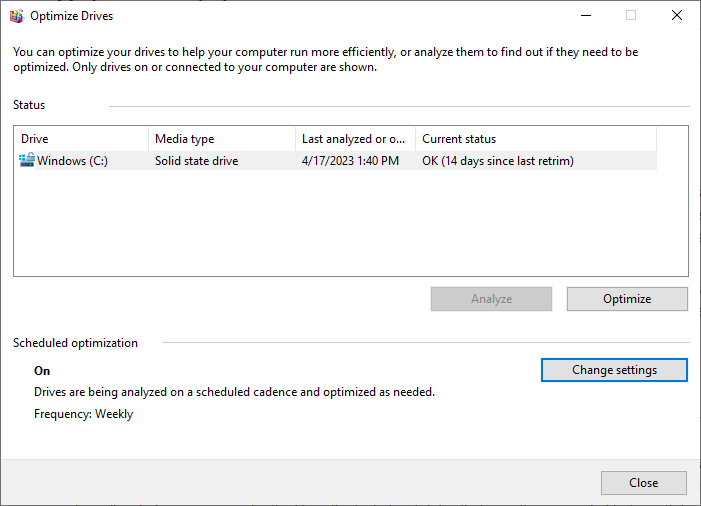Screen dimensions: 701x506
Task: Click the grayed-out maximize button
Action: (x=631, y=16)
